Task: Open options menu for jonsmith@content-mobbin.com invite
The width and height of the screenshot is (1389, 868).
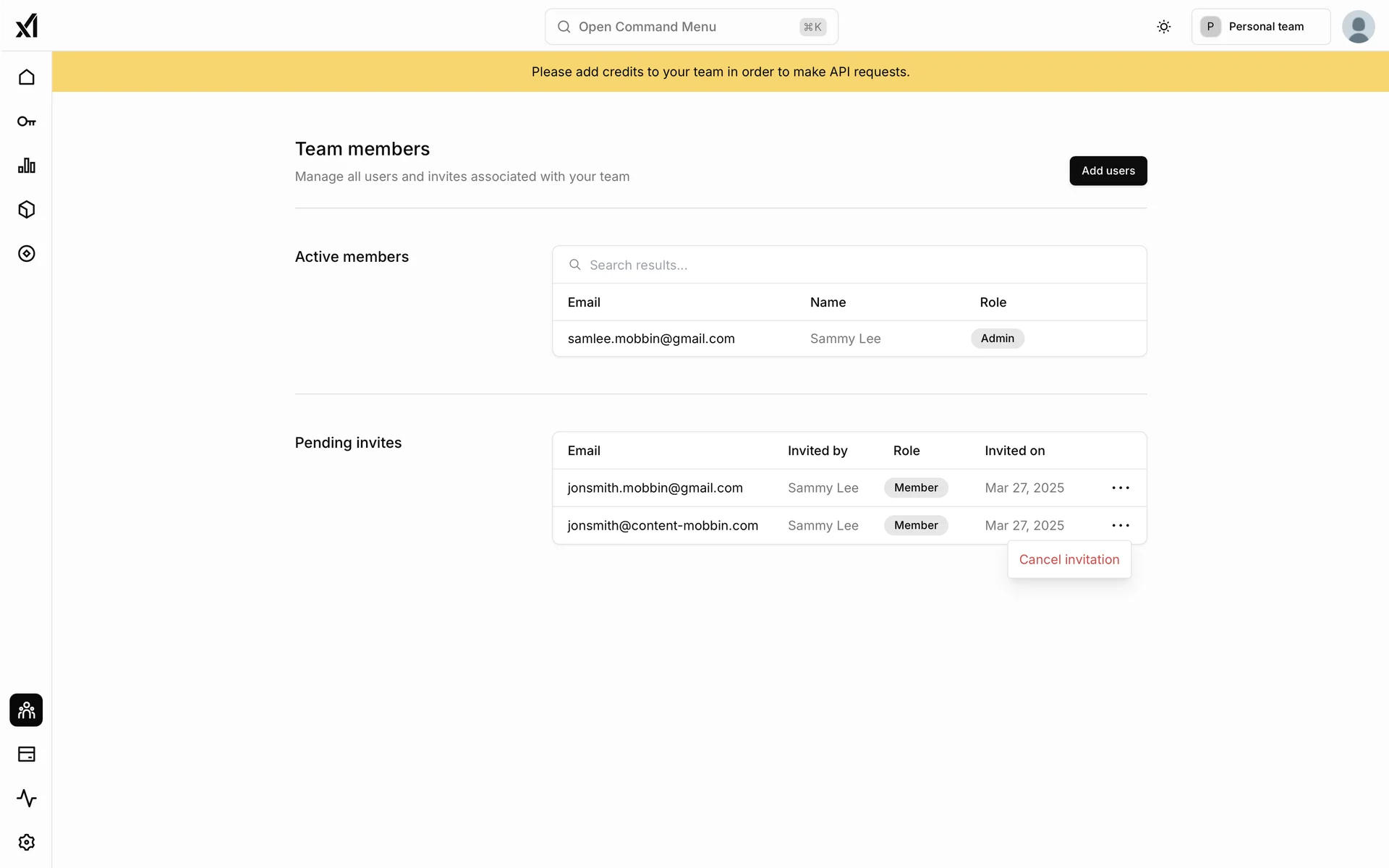Action: 1121,526
